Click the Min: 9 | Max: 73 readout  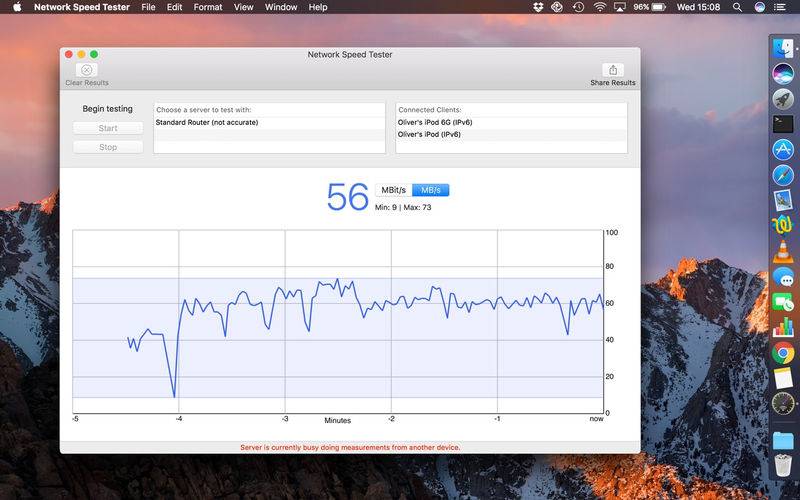point(403,207)
